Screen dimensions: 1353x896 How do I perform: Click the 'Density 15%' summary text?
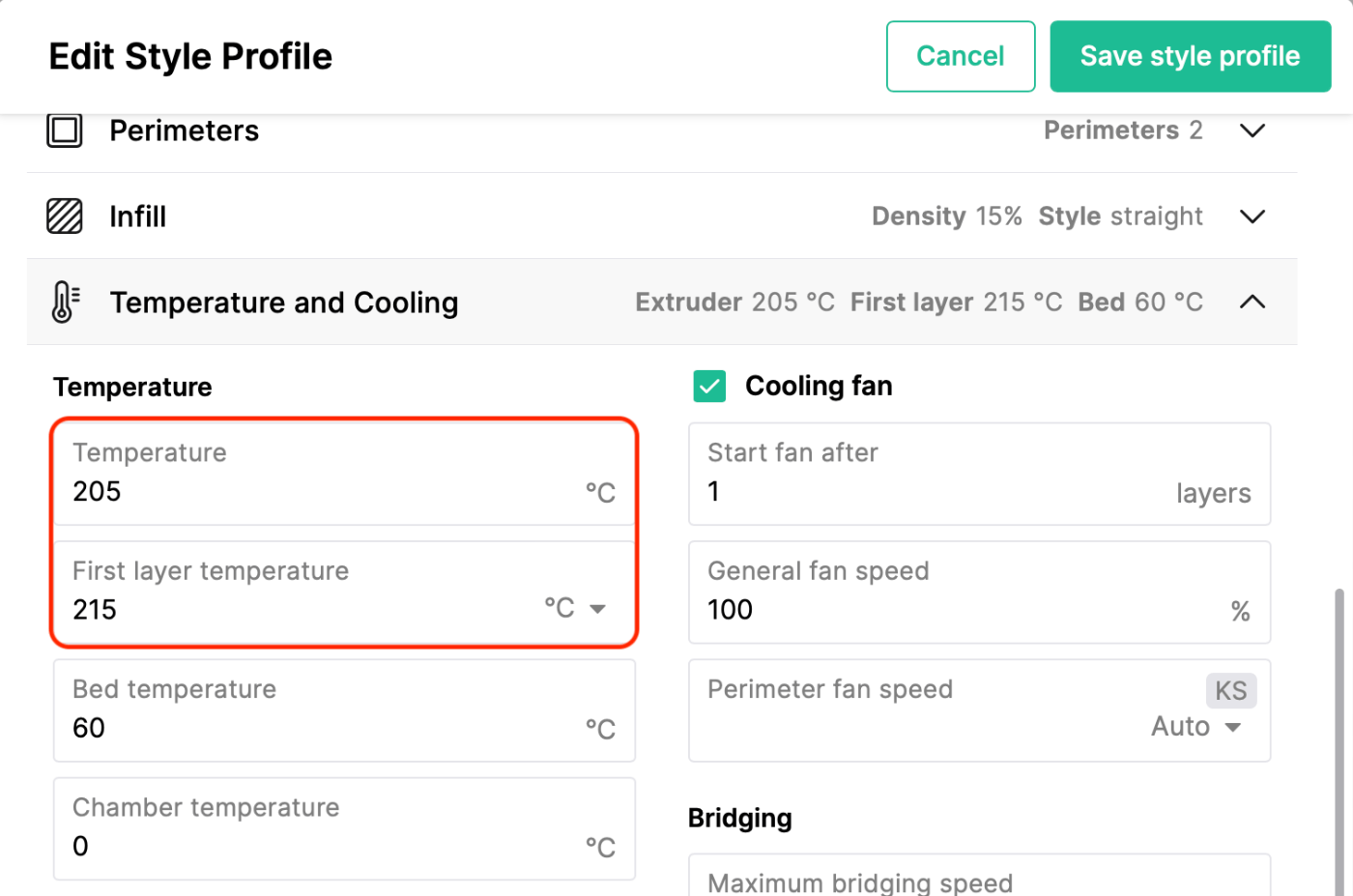947,217
